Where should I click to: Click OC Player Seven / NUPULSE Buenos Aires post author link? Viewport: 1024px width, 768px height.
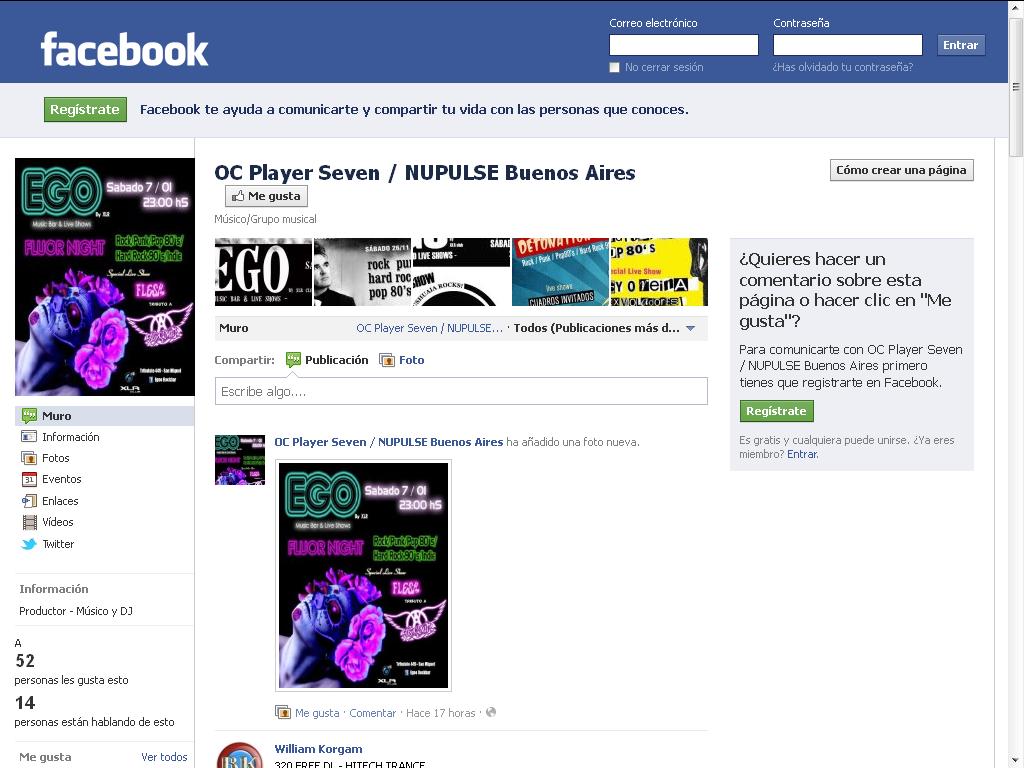(x=389, y=442)
